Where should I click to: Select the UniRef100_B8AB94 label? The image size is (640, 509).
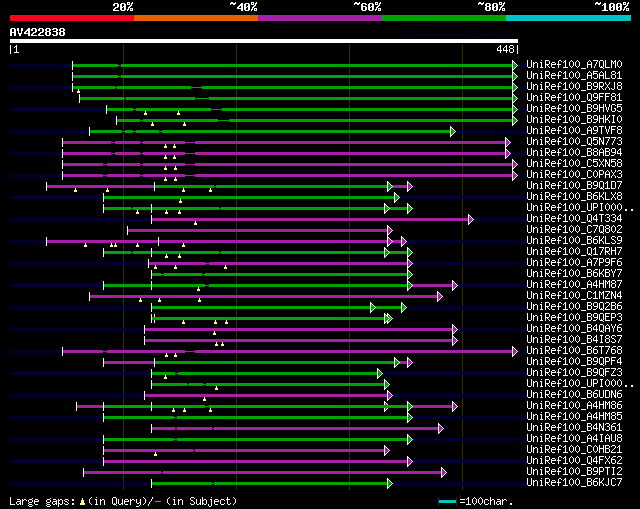(574, 153)
